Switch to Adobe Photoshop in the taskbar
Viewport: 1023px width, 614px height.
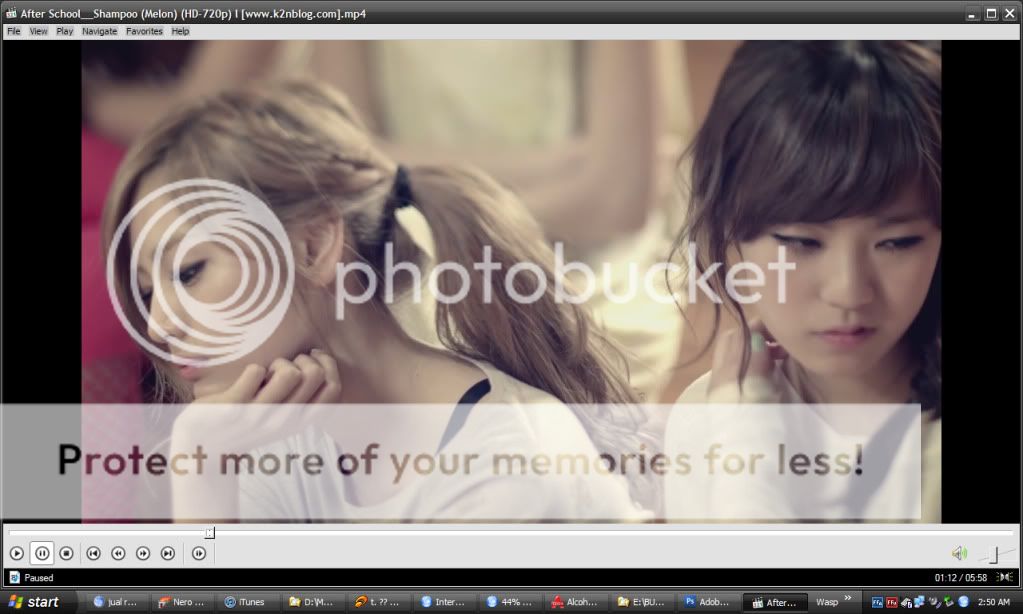707,602
